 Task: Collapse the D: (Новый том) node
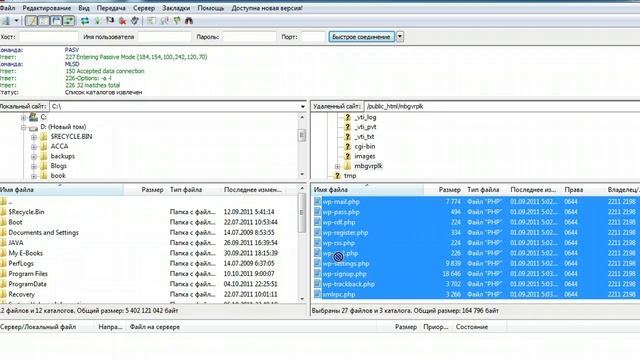coord(23,127)
